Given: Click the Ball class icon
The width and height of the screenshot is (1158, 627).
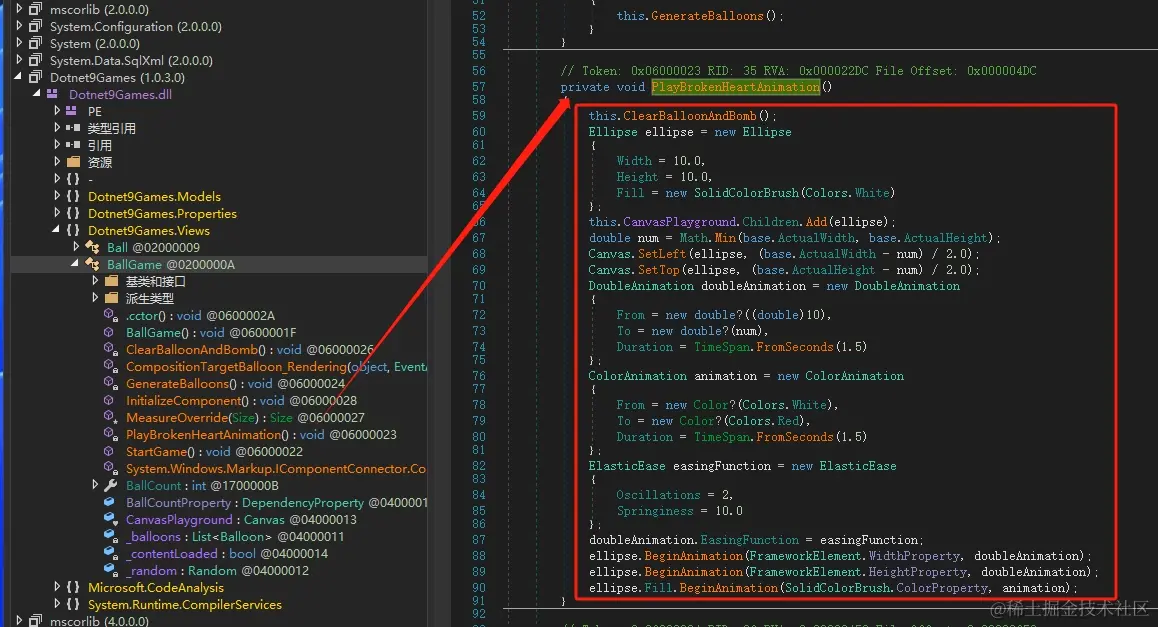Looking at the screenshot, I should click(92, 247).
